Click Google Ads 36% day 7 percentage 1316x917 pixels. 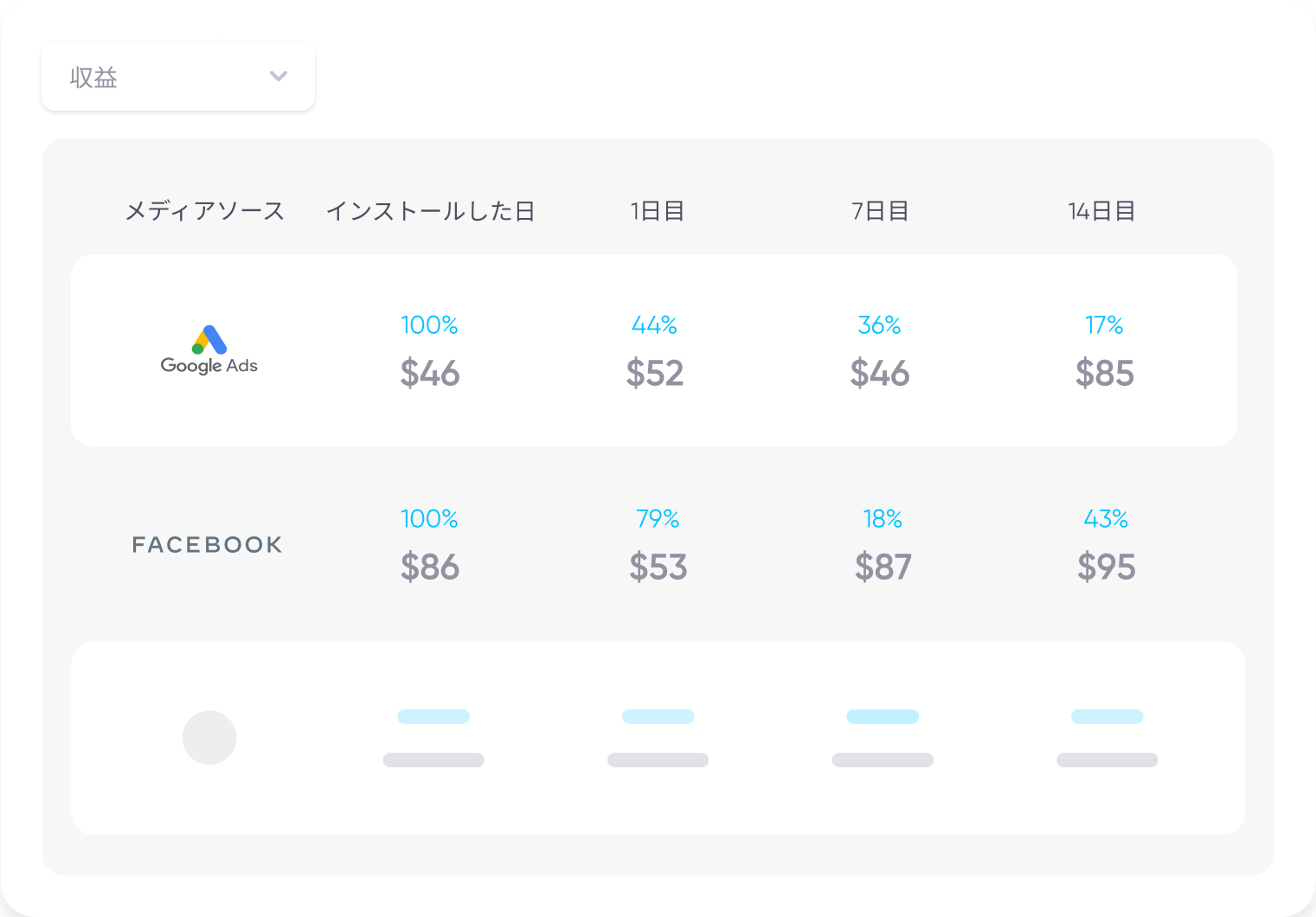[879, 325]
